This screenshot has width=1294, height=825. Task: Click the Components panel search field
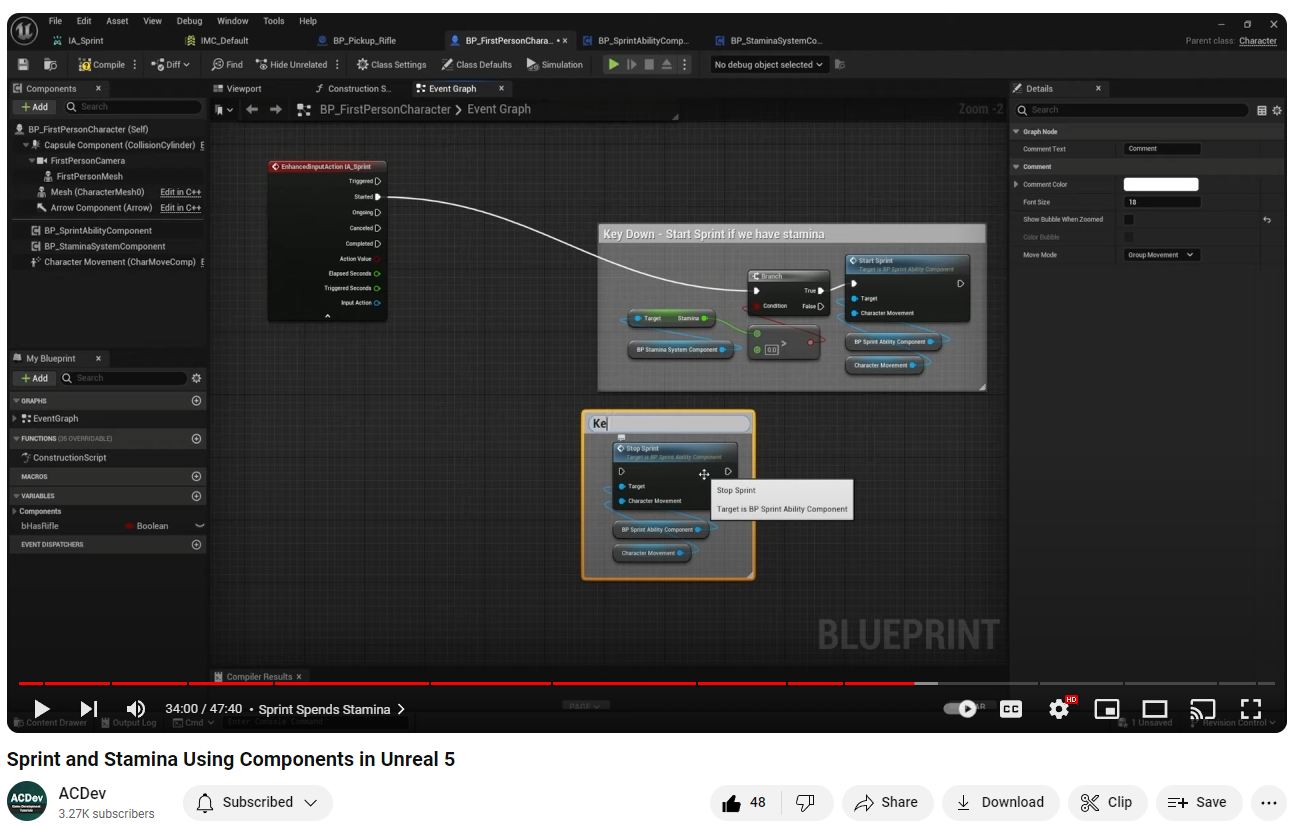(x=134, y=107)
